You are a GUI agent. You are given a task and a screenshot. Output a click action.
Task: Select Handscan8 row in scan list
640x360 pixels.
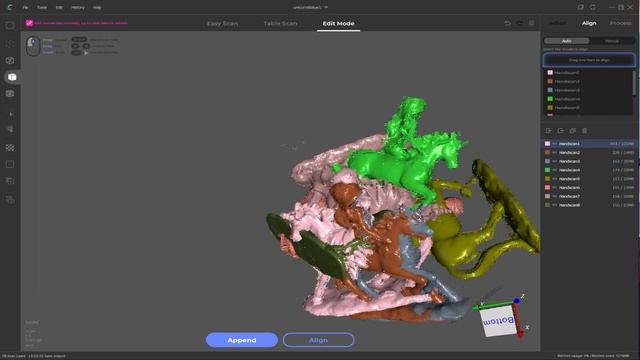[589, 205]
